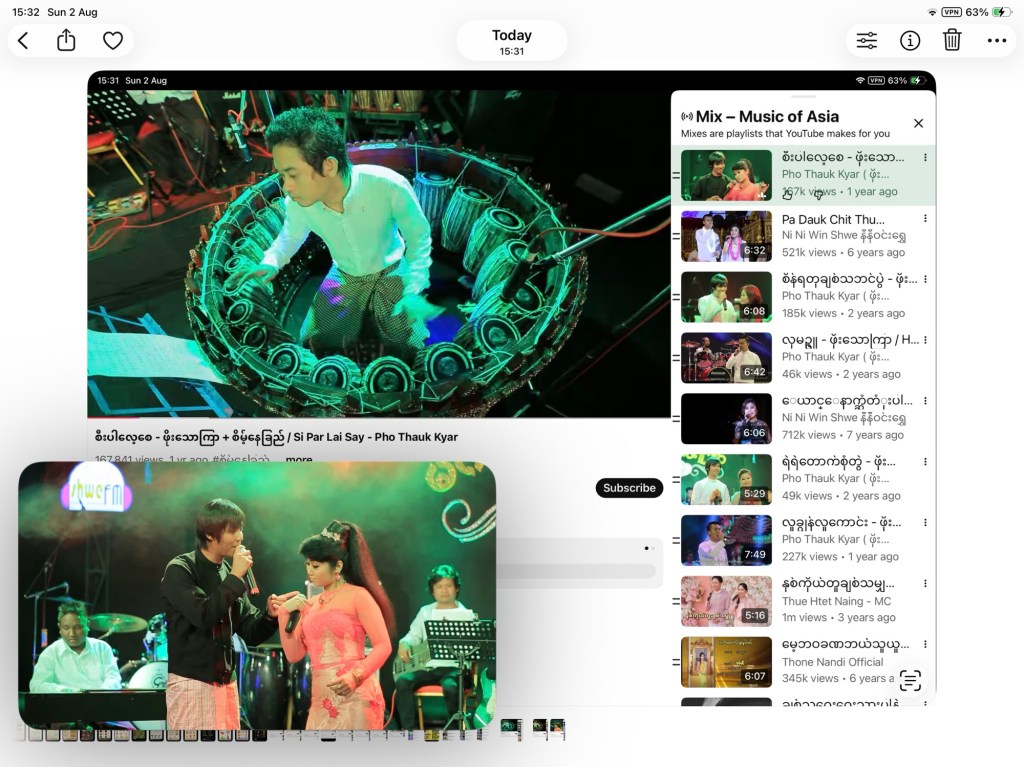This screenshot has width=1024, height=767.
Task: Delete the photo with trash icon
Action: coord(952,41)
